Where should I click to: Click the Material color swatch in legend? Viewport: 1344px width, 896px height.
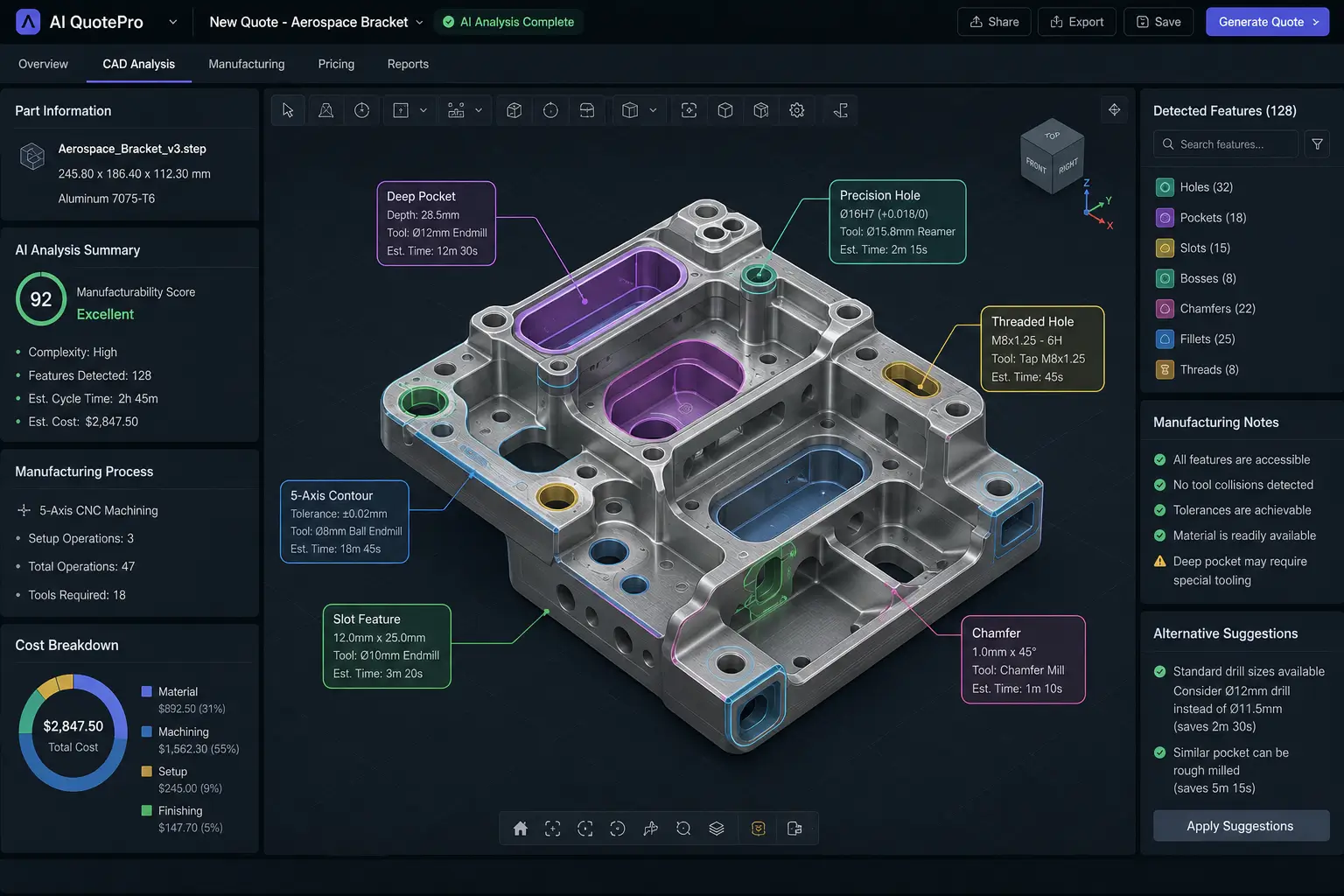[x=147, y=691]
